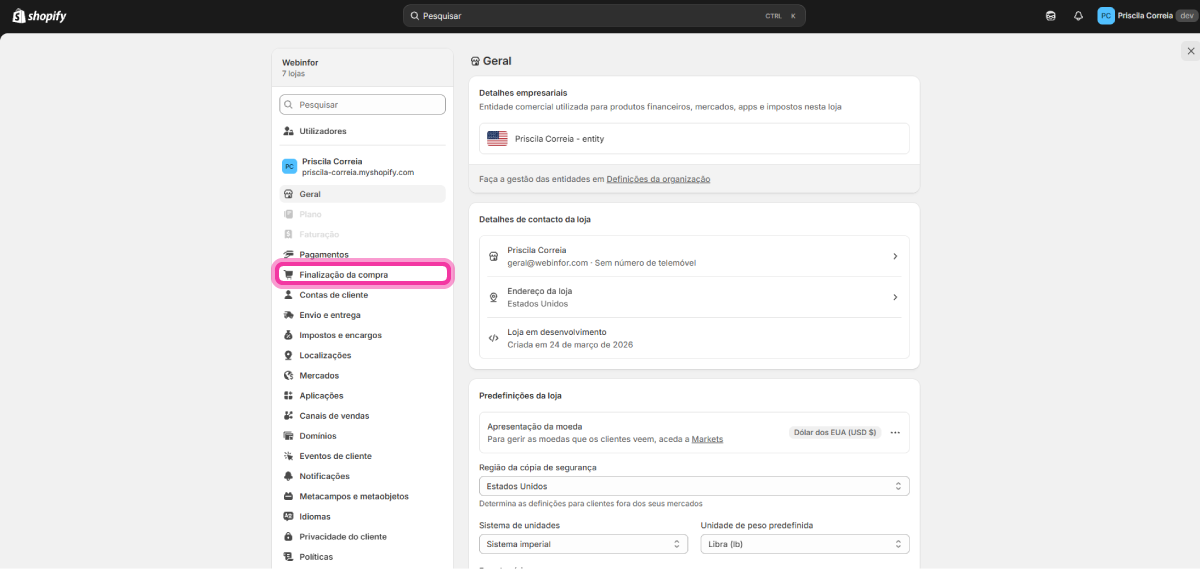The image size is (1200, 569).
Task: Click the Envio e entrega truck icon
Action: click(288, 315)
